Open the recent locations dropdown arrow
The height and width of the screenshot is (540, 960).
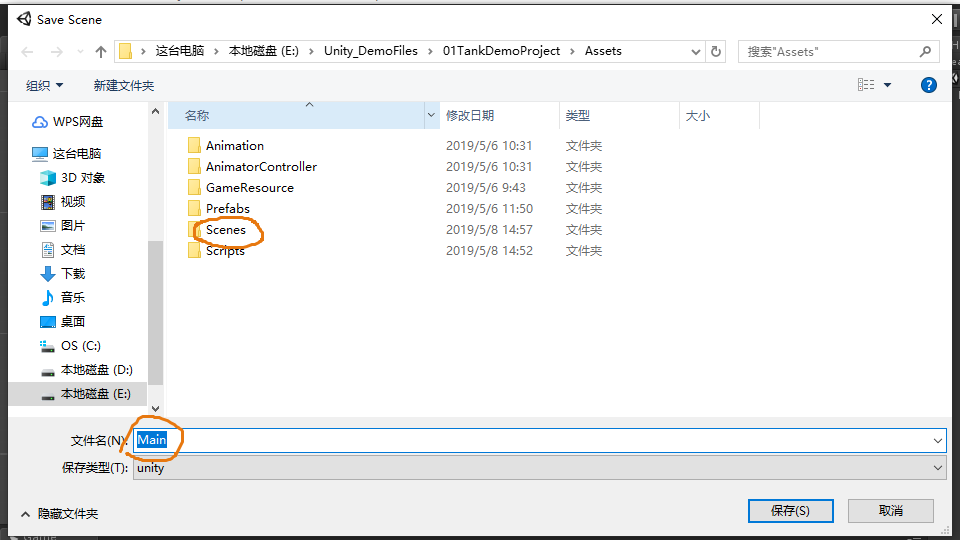pyautogui.click(x=80, y=52)
